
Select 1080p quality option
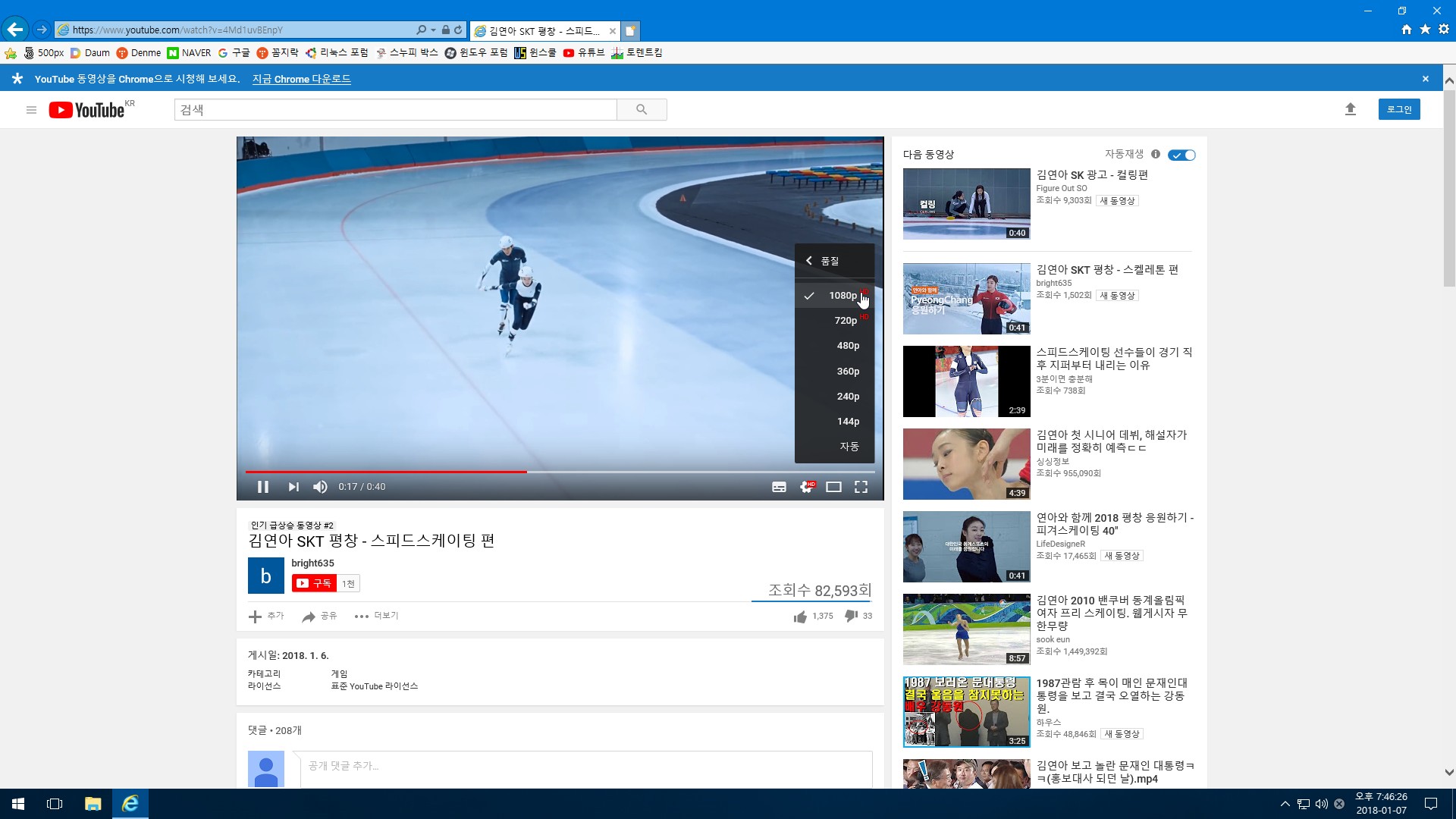[x=834, y=296]
